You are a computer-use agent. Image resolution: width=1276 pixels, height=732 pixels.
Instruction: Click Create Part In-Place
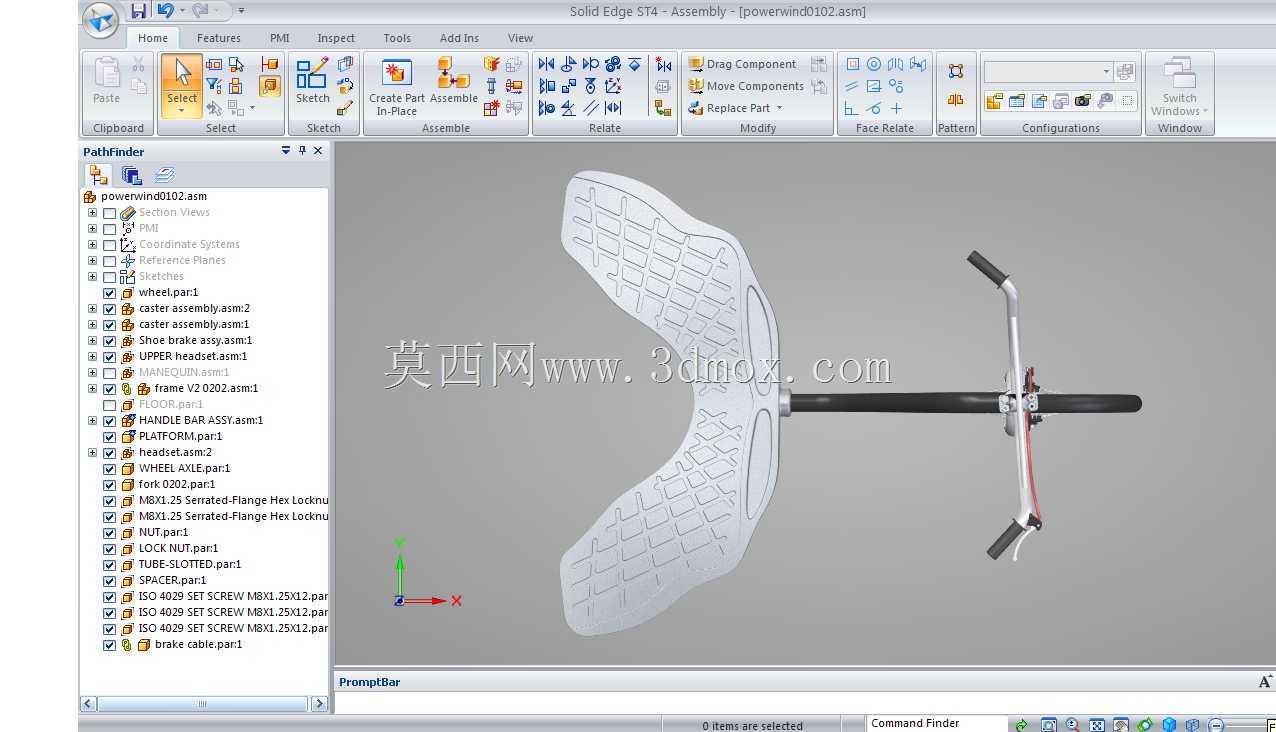point(397,87)
